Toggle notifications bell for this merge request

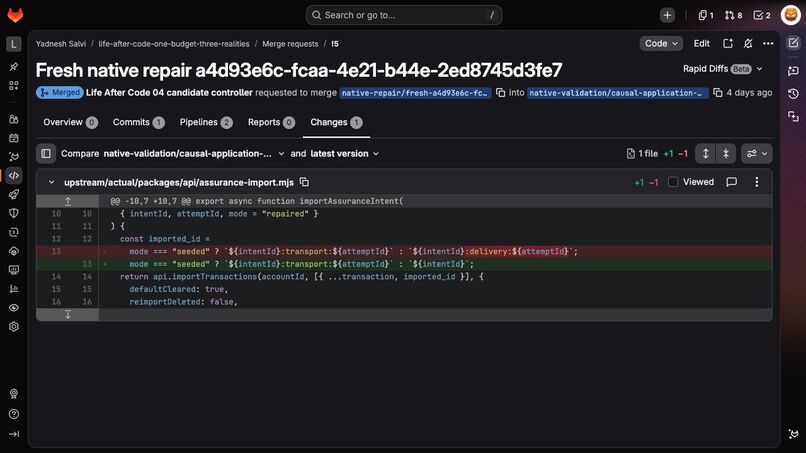(748, 44)
